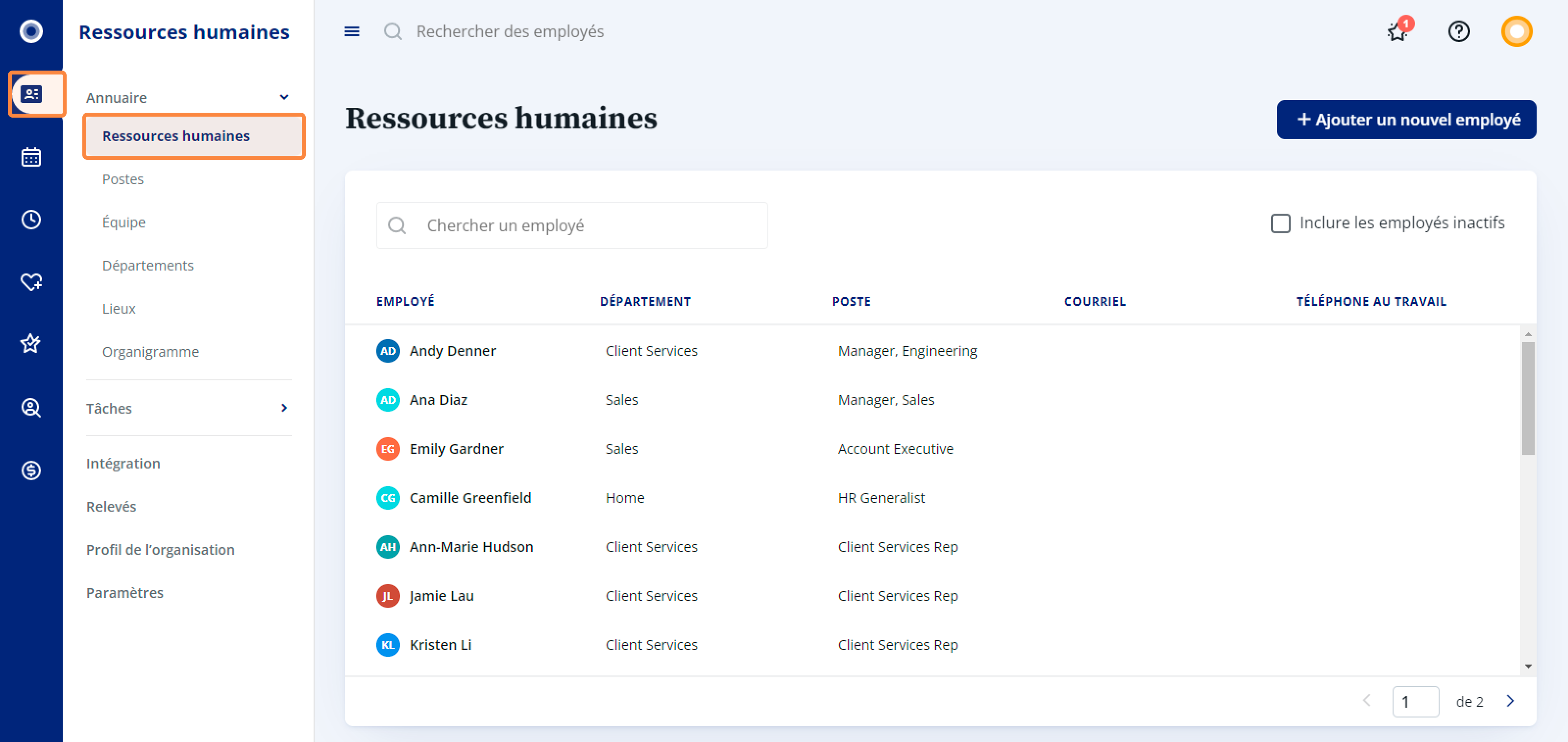Open Jamie Lau's employee record

point(442,596)
